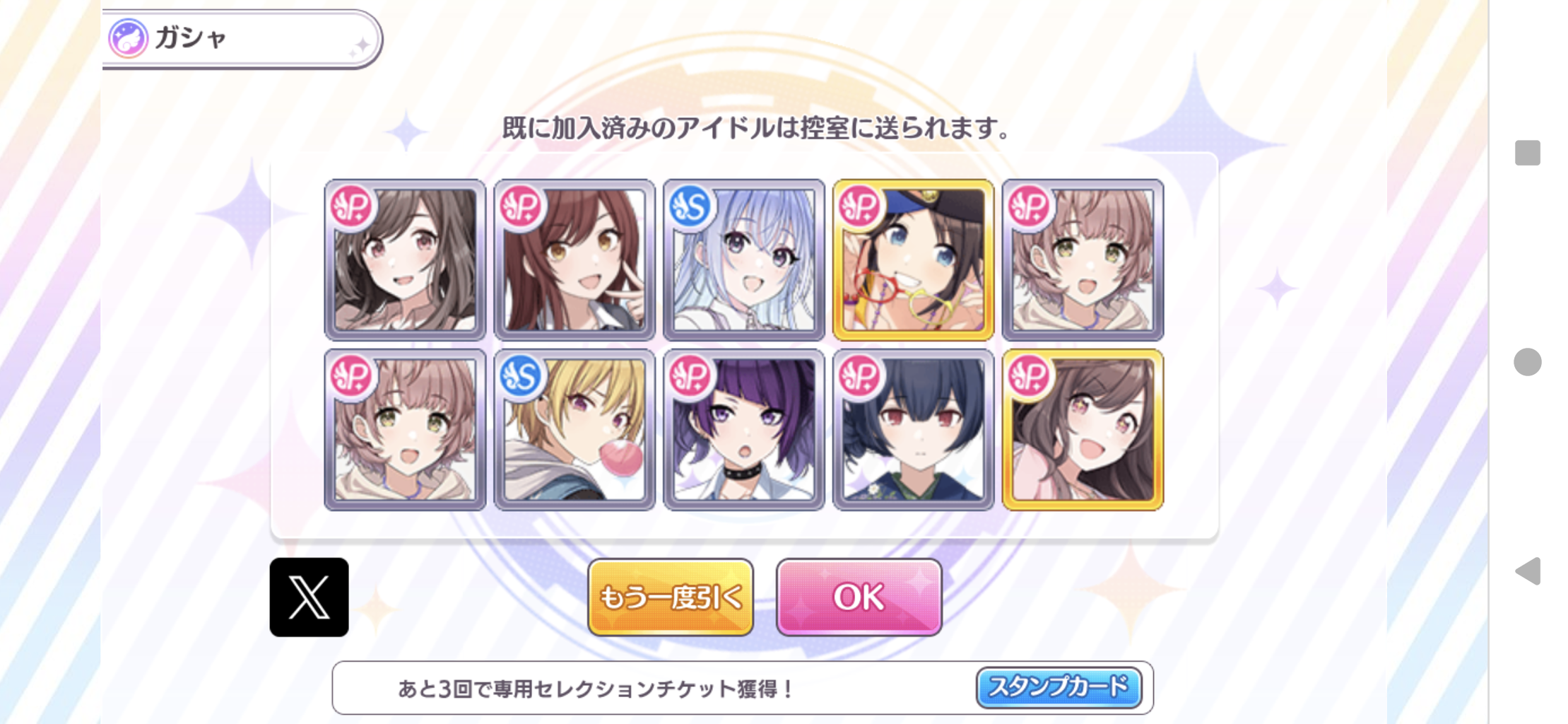Image resolution: width=1568 pixels, height=724 pixels.
Task: Select the gold-framed brown-haired idol bottom right
Action: [1083, 429]
